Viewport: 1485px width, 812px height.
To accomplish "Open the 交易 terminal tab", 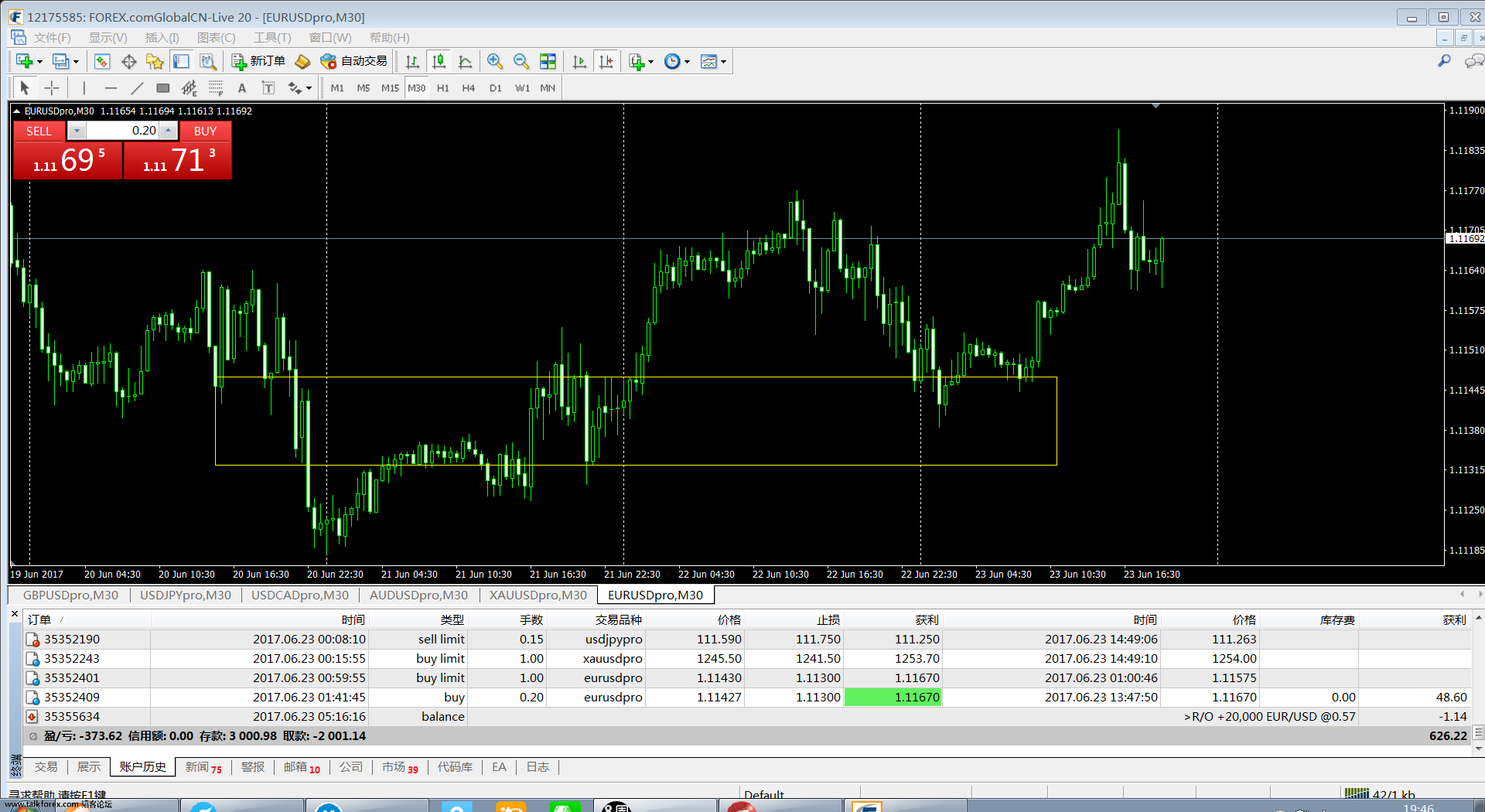I will [x=46, y=766].
